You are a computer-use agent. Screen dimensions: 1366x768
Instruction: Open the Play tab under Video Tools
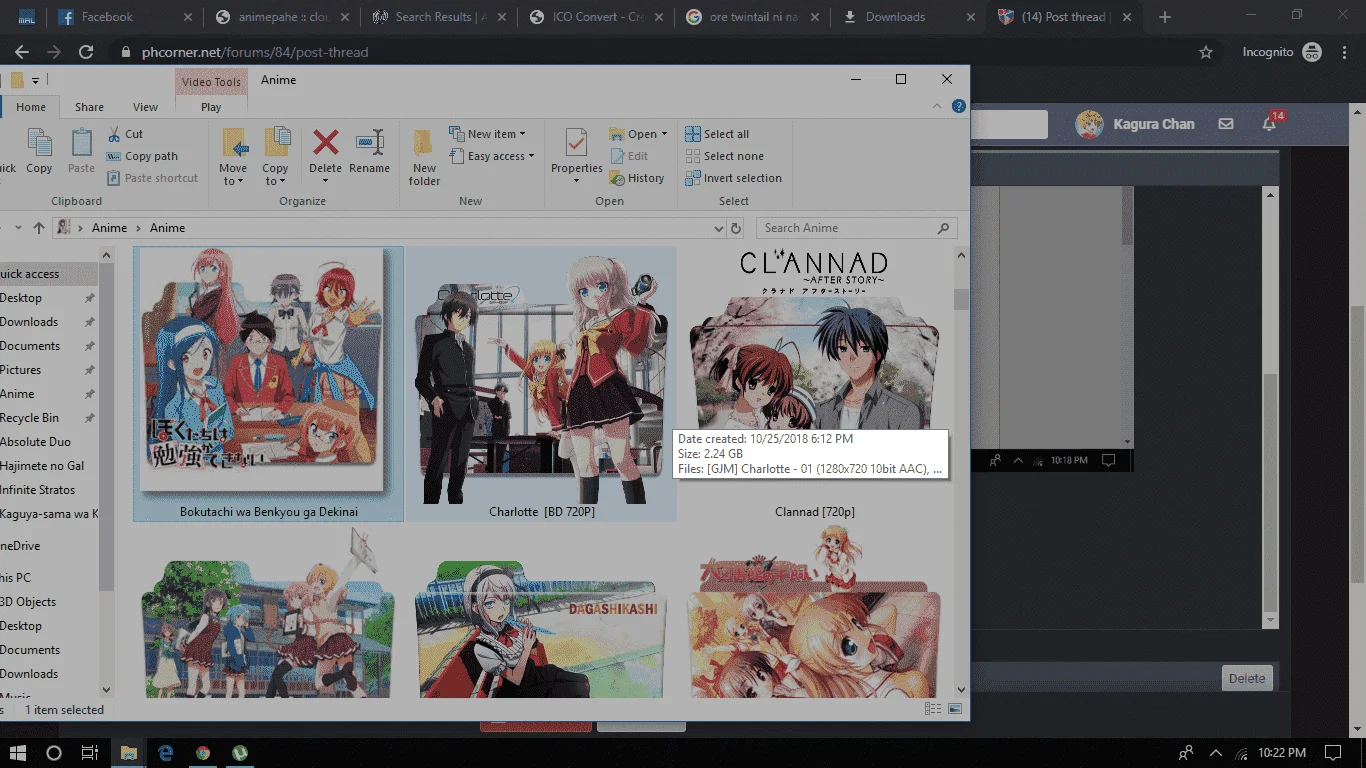pos(211,107)
